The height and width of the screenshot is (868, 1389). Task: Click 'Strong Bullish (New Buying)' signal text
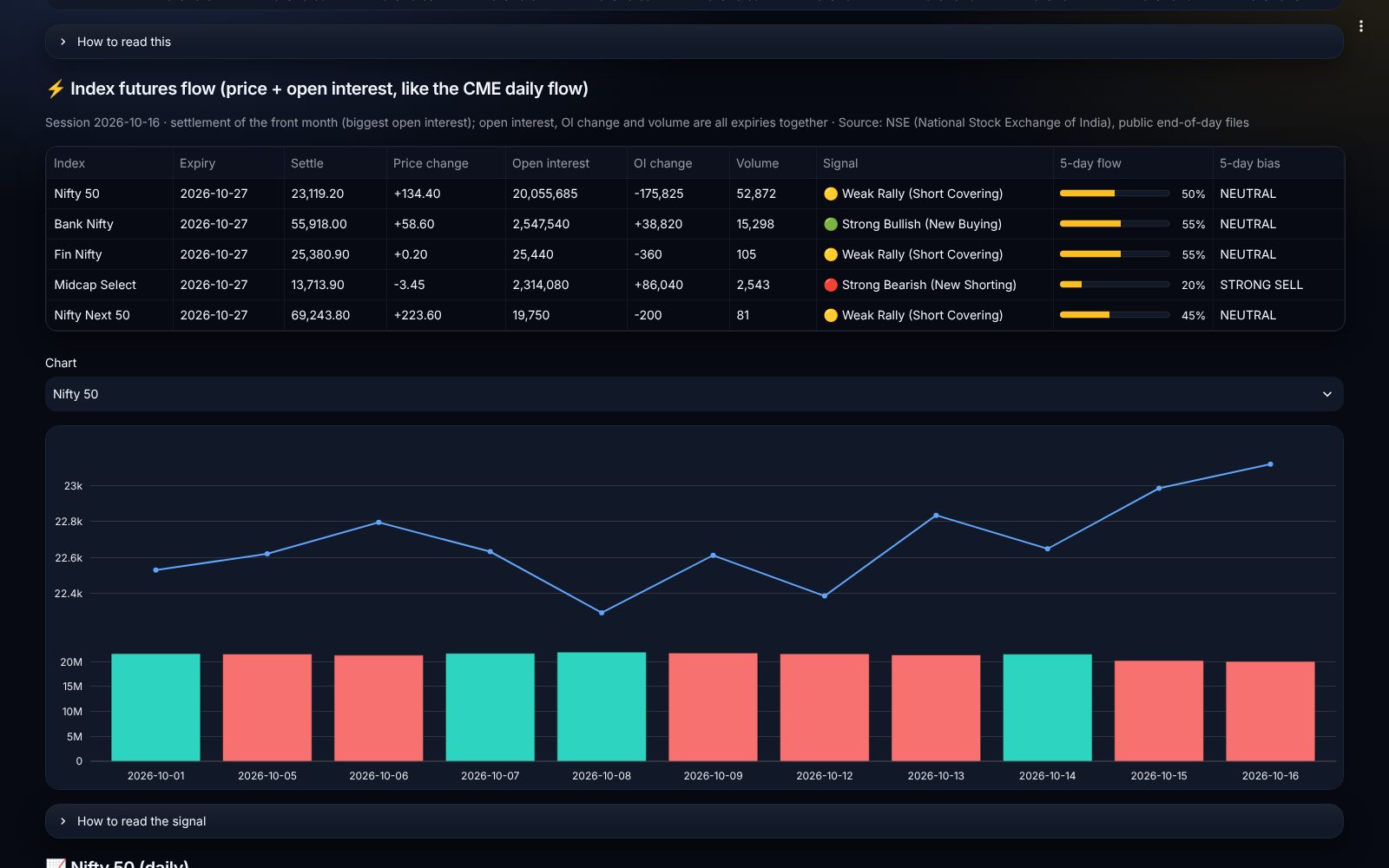[x=921, y=224]
